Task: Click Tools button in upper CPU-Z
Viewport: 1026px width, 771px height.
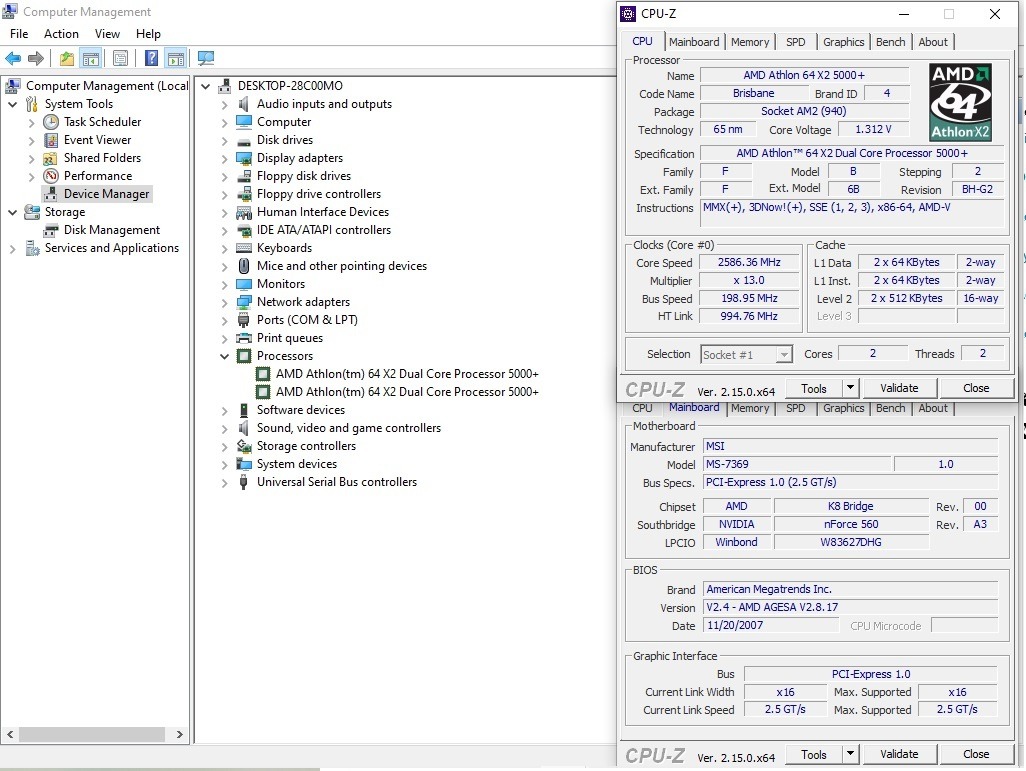Action: pyautogui.click(x=813, y=388)
